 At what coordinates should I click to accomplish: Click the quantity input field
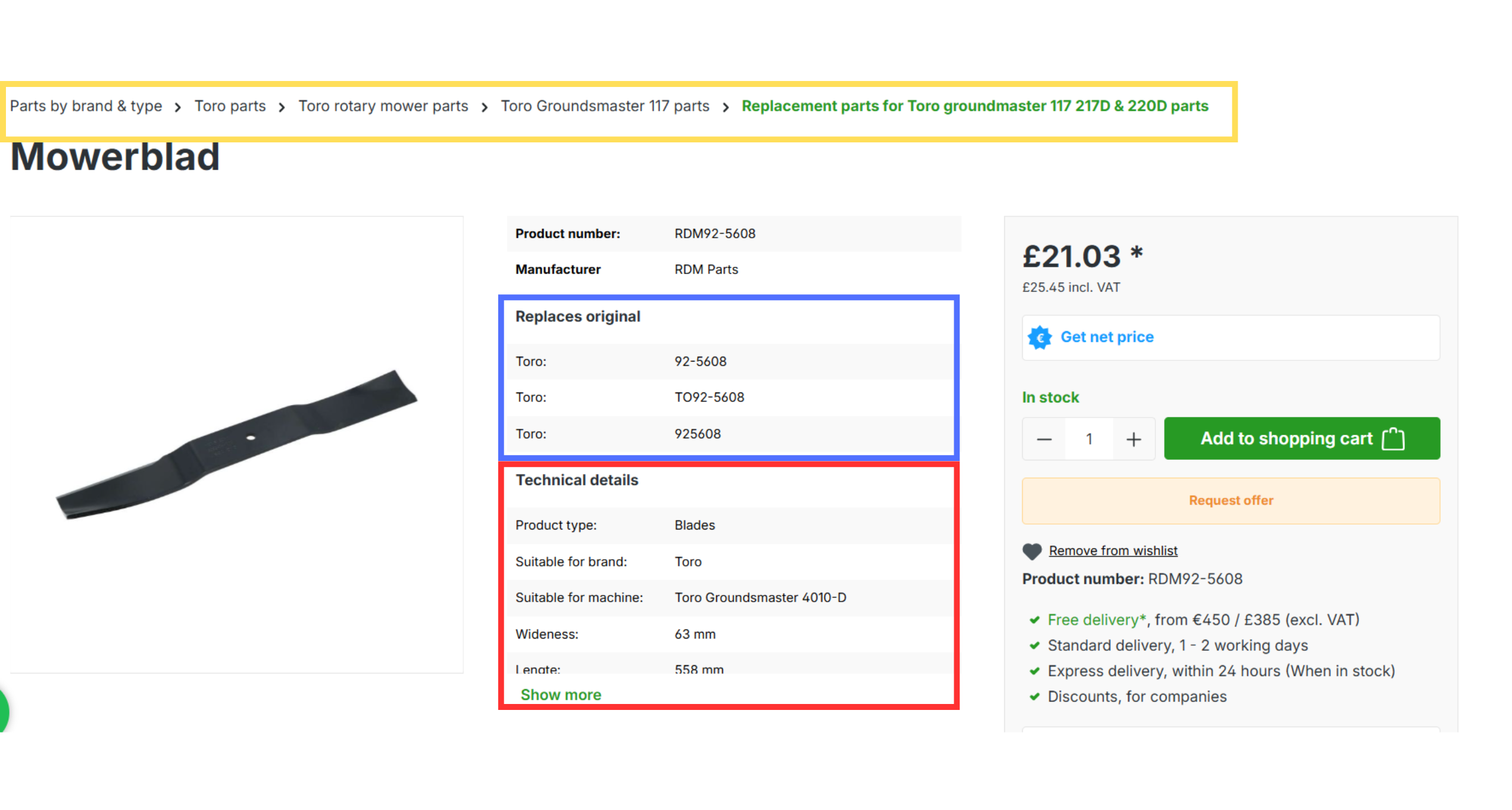tap(1089, 440)
